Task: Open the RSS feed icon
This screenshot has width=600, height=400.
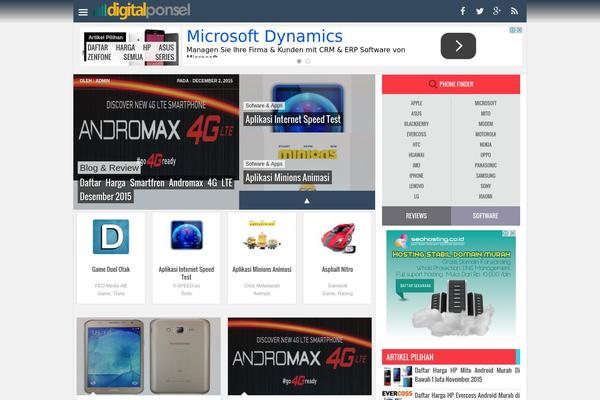Action: click(x=514, y=11)
